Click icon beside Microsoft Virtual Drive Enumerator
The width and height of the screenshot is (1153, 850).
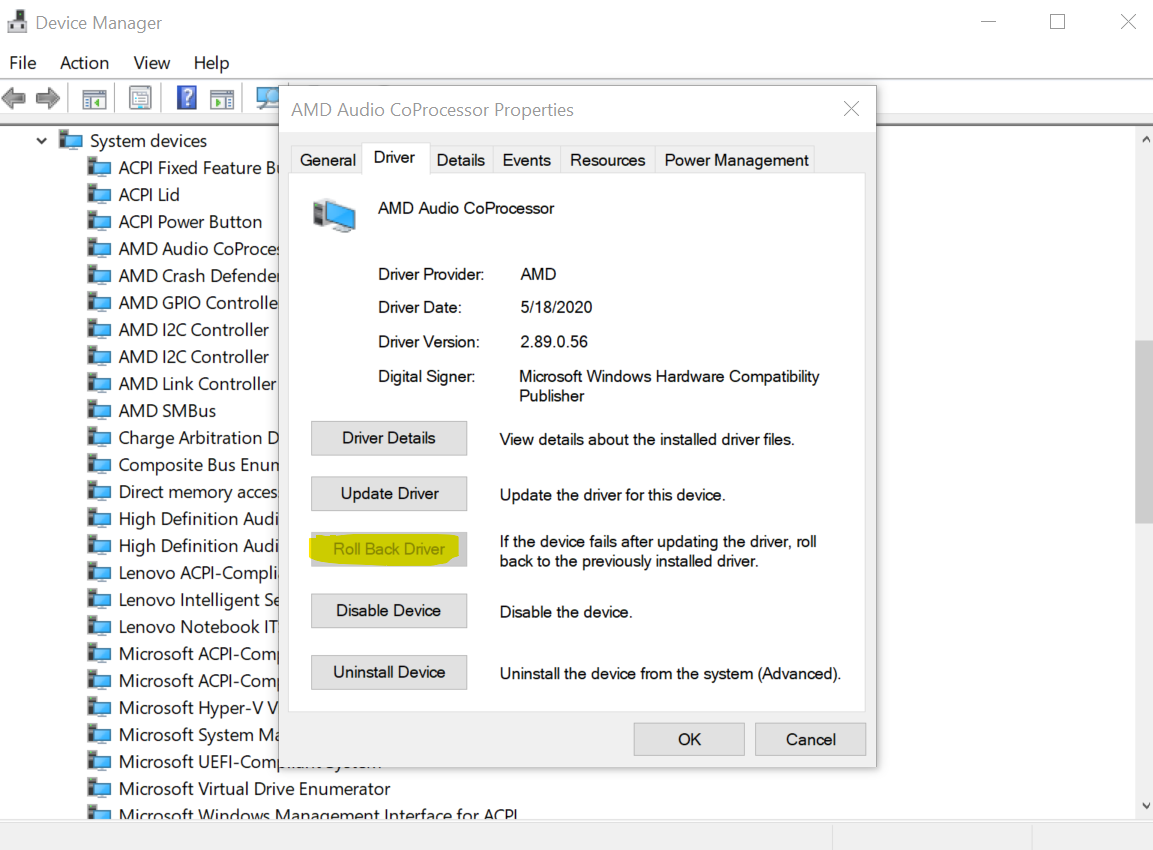[100, 788]
